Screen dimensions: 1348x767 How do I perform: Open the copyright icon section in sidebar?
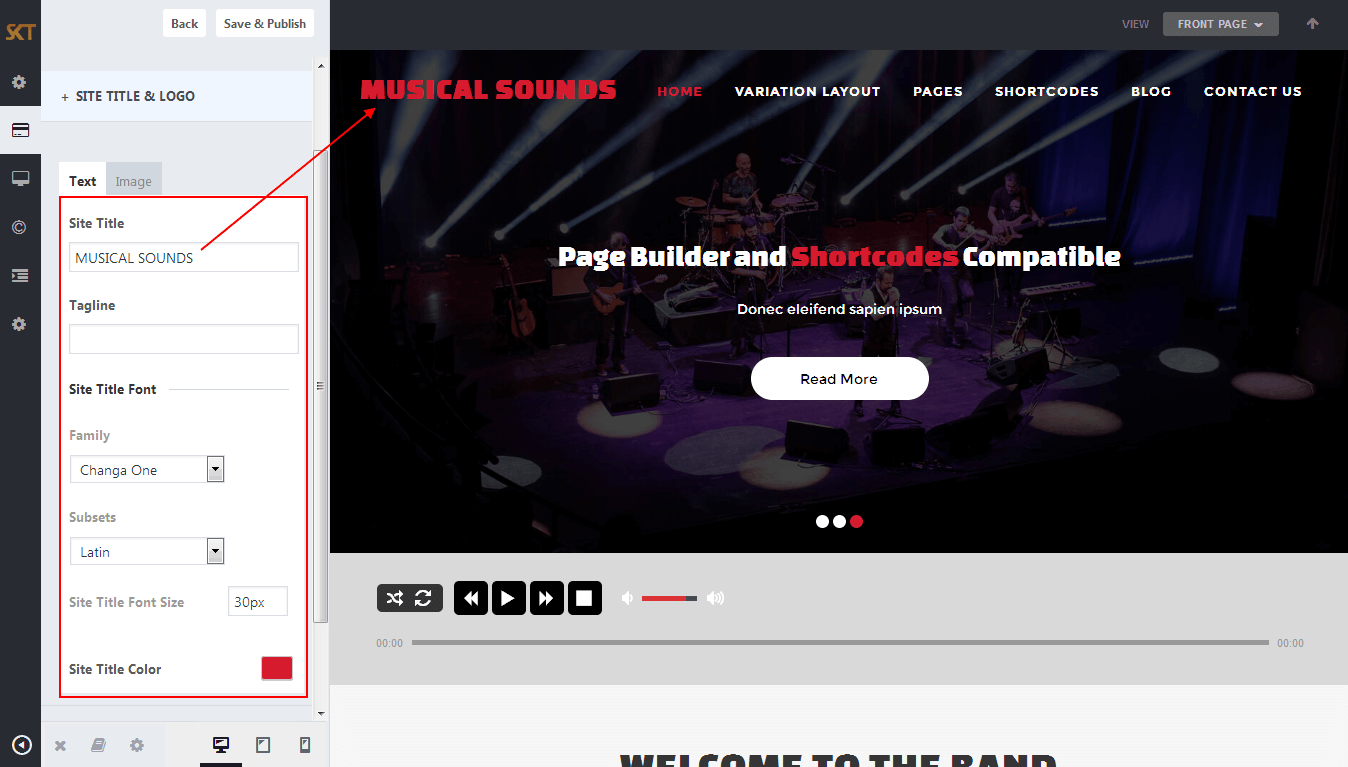pos(19,227)
